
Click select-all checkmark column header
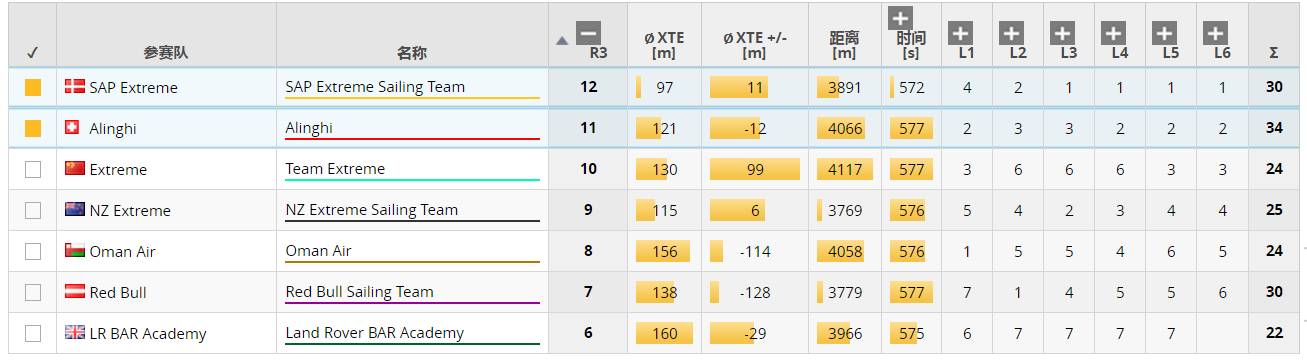tap(32, 53)
